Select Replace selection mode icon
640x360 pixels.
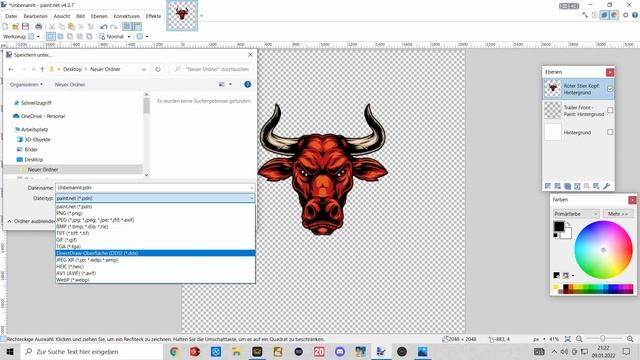[x=50, y=36]
